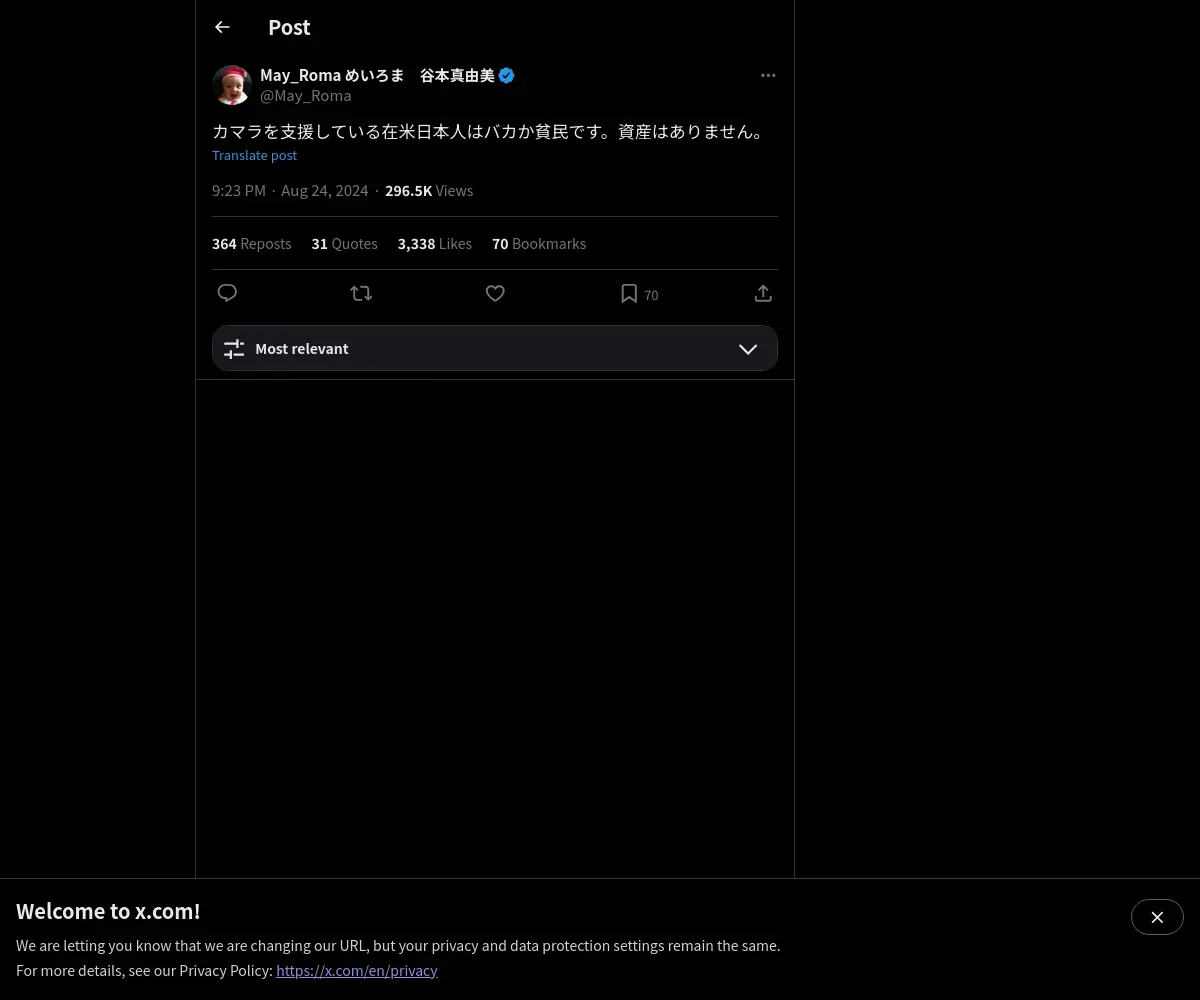Go back using the arrow icon
Image resolution: width=1200 pixels, height=1000 pixels.
pyautogui.click(x=222, y=27)
